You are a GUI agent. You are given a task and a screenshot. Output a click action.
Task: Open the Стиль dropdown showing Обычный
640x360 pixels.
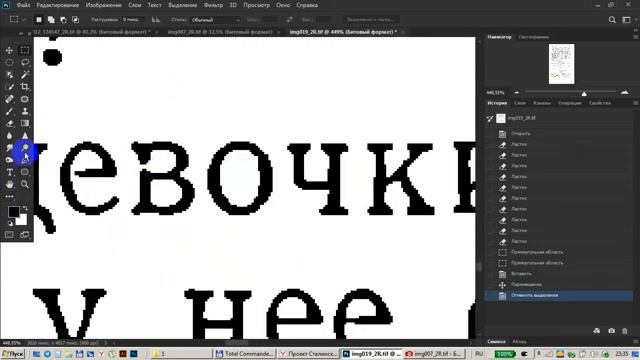(216, 20)
